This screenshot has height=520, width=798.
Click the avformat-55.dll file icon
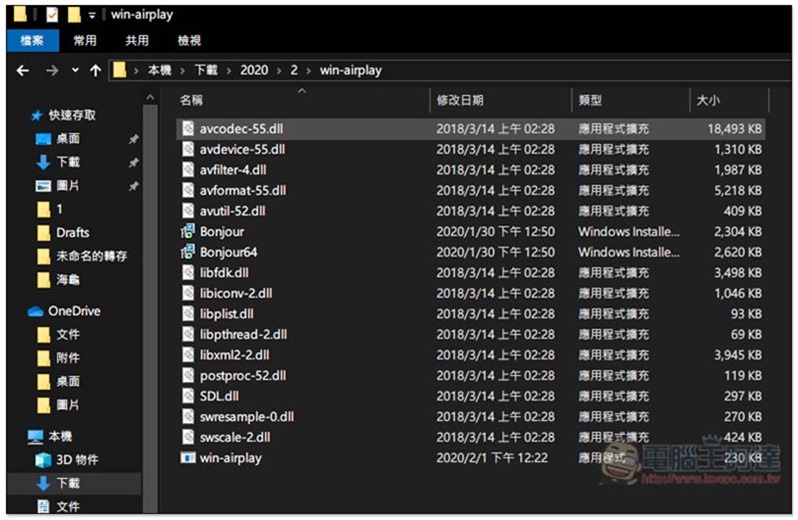(x=188, y=190)
